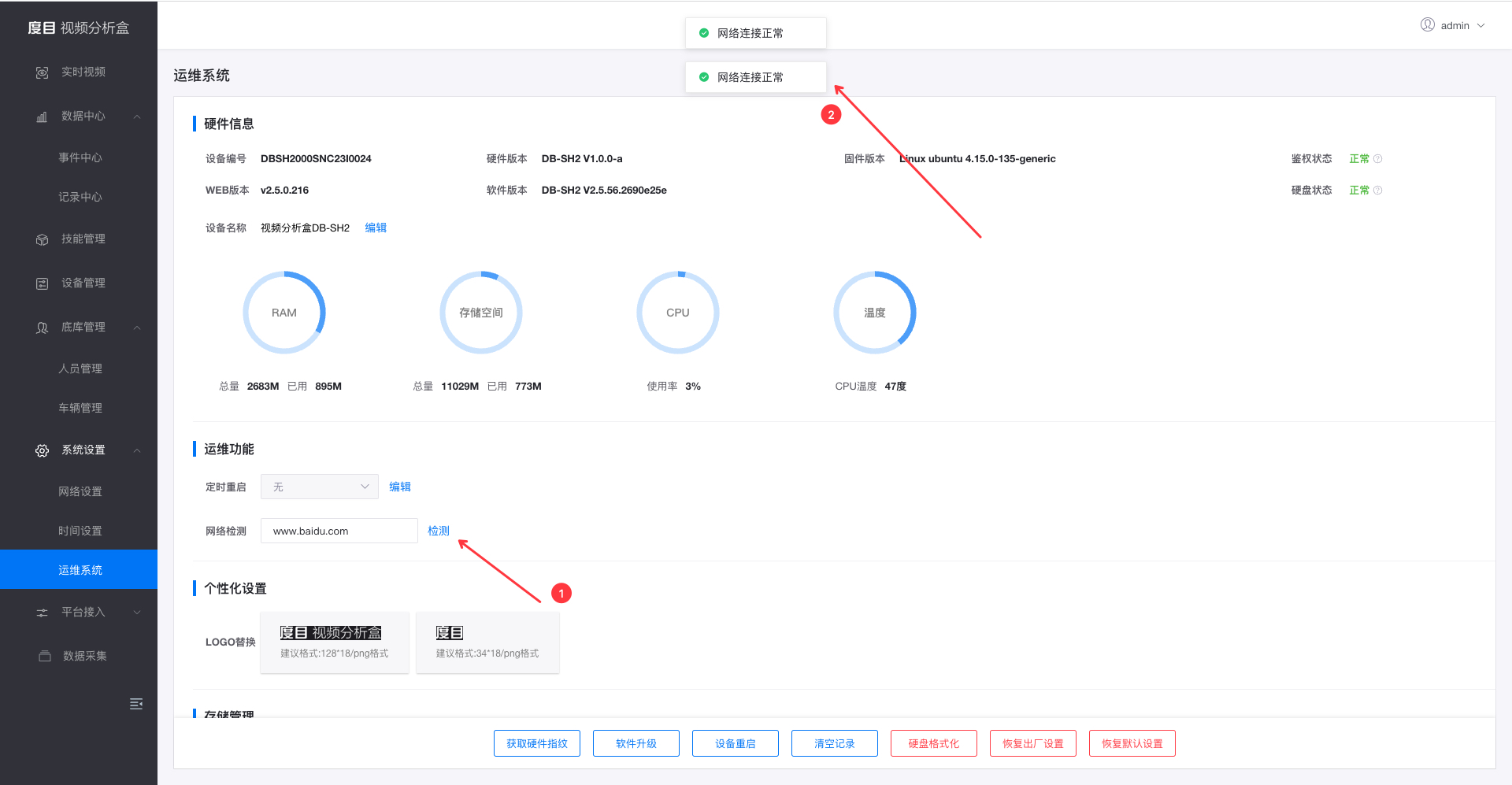The height and width of the screenshot is (785, 1512).
Task: Collapse the 底库管理 sidebar section
Action: (137, 328)
